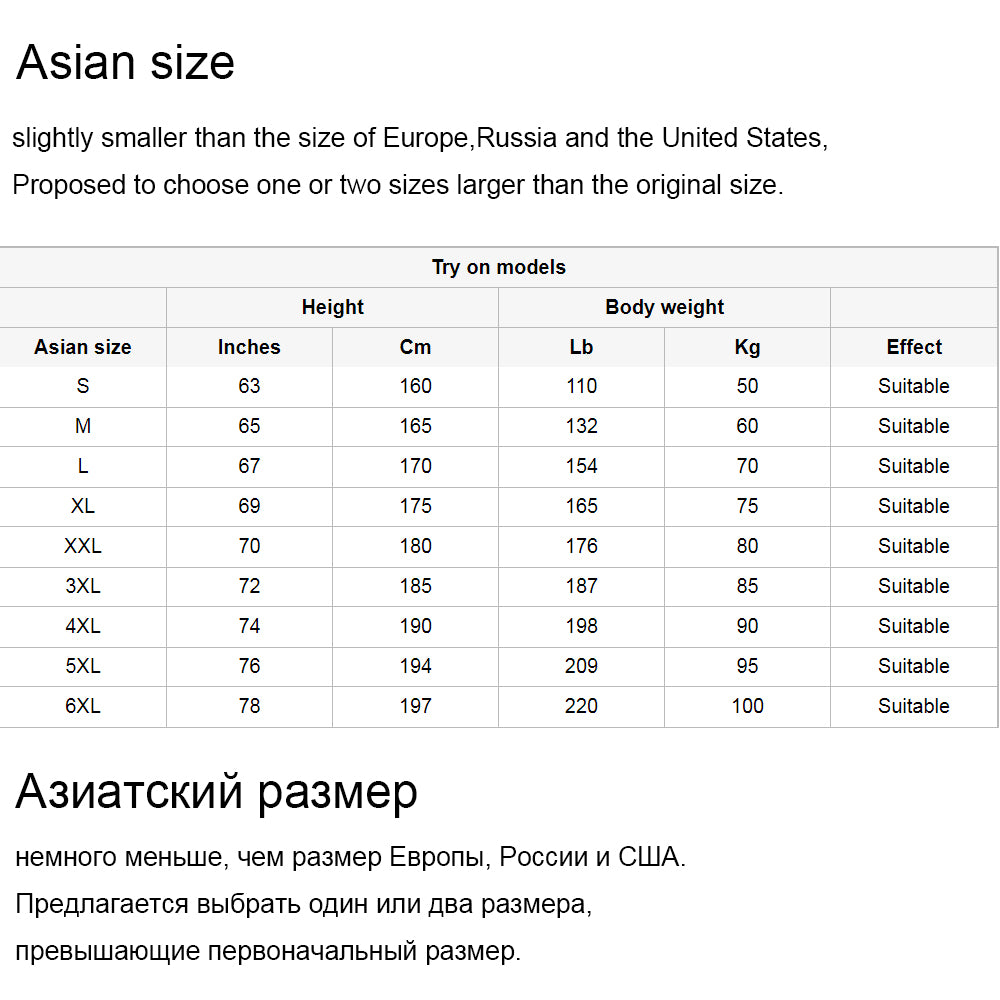Viewport: 1000px width, 1000px height.
Task: Select the Inches column header
Action: [x=249, y=347]
